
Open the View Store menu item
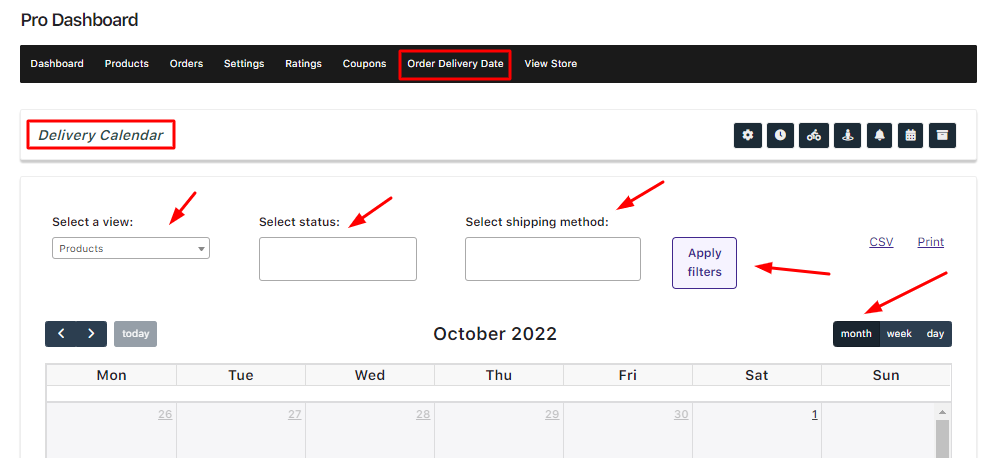(551, 64)
